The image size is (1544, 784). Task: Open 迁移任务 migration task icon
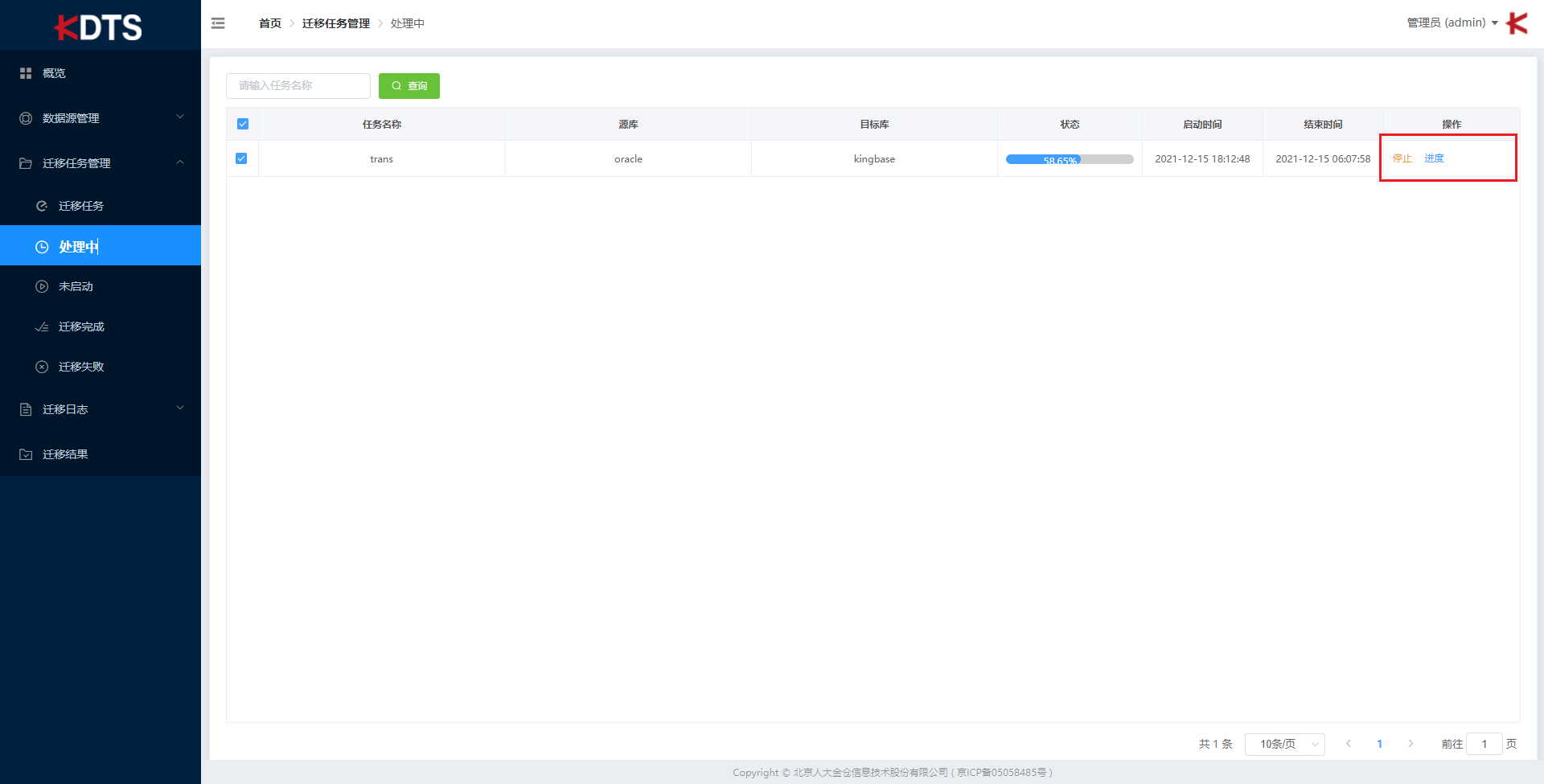point(43,205)
